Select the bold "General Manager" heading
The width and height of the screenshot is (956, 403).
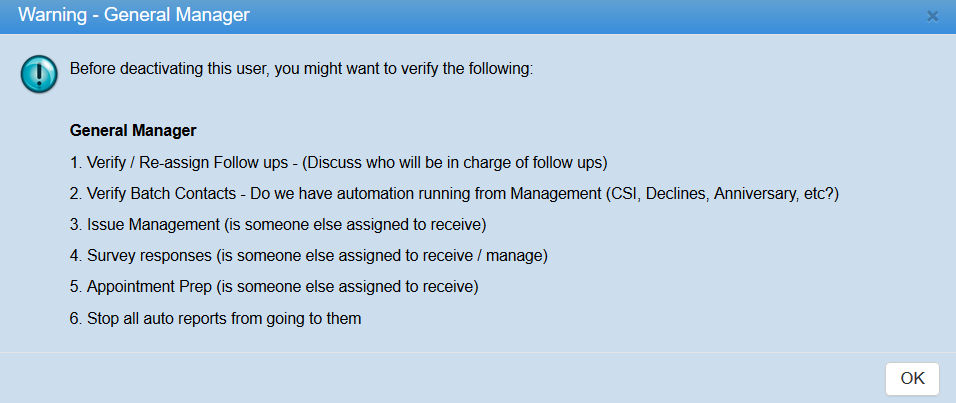click(133, 131)
